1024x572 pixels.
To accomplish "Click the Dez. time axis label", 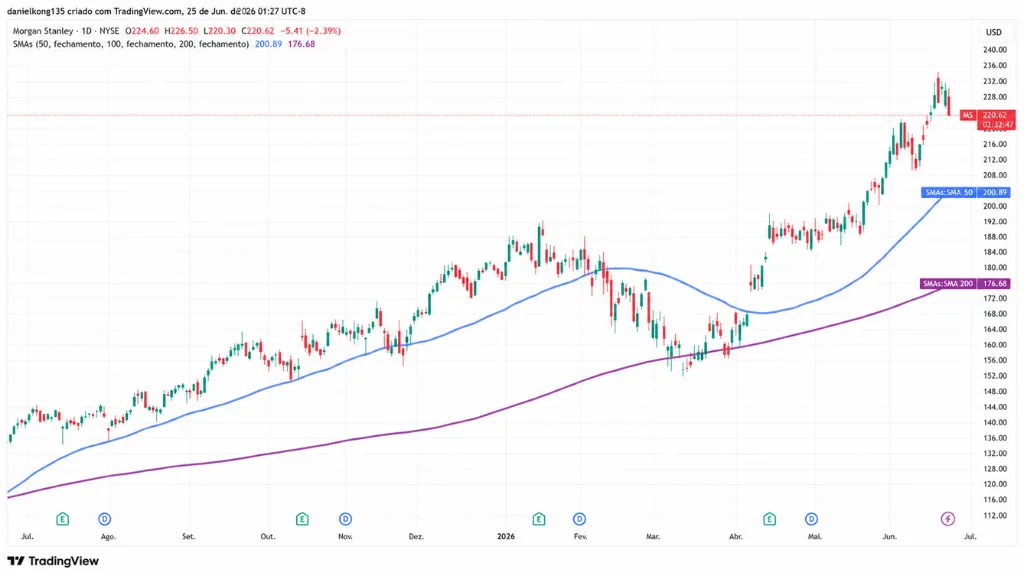I will click(416, 537).
